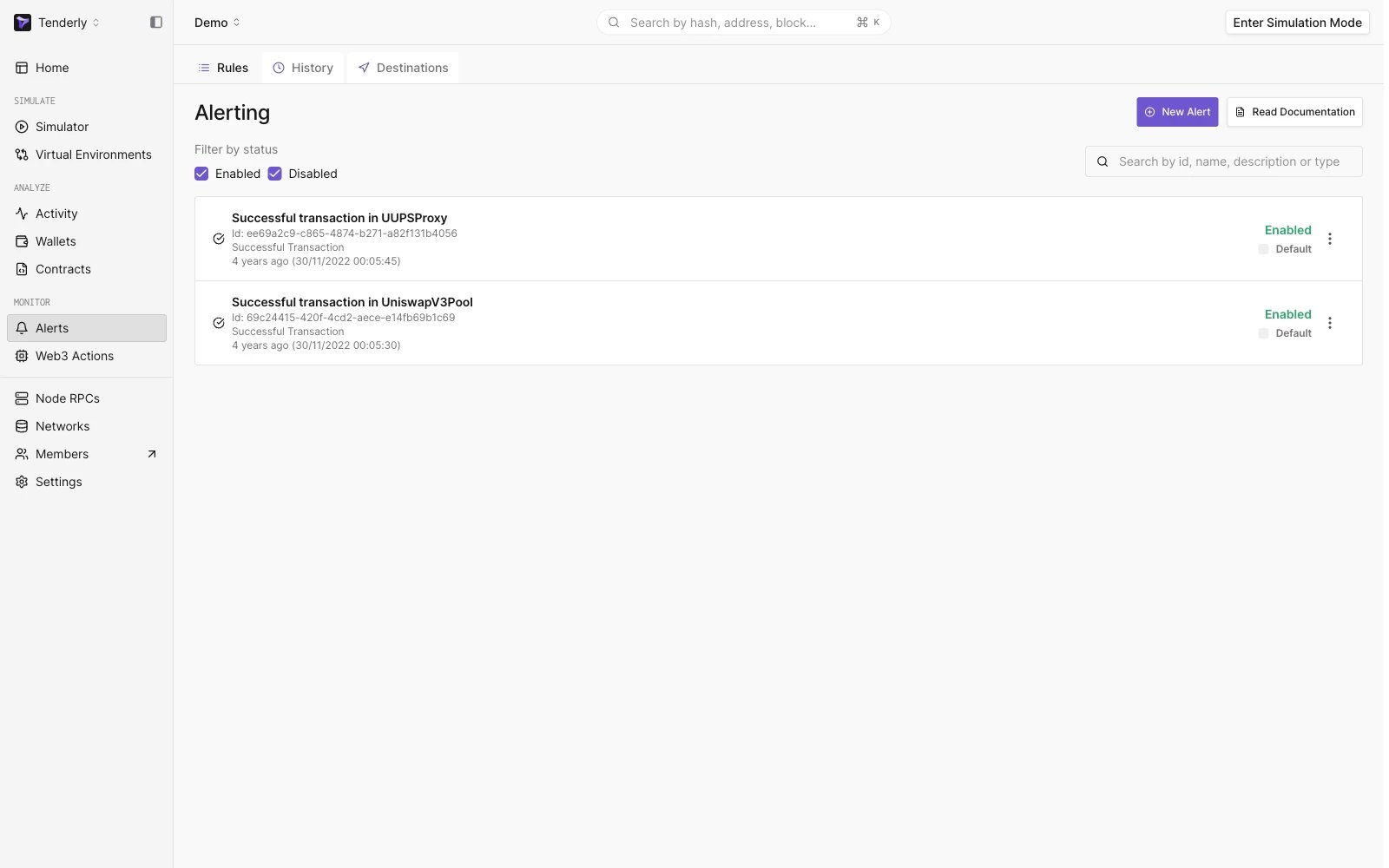
Task: Click the Alerts bell icon
Action: [x=22, y=328]
